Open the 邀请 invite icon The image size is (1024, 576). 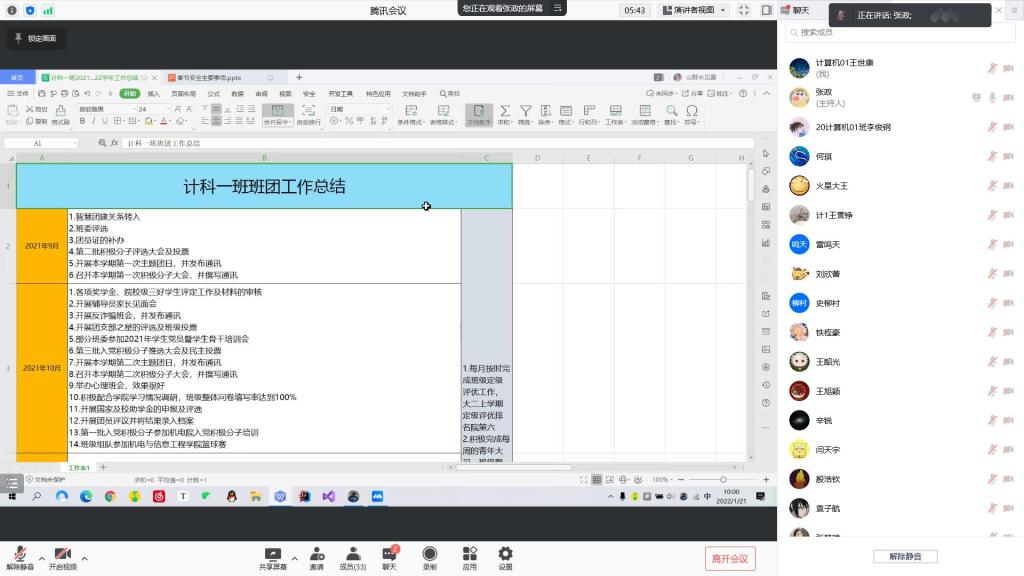(x=316, y=555)
